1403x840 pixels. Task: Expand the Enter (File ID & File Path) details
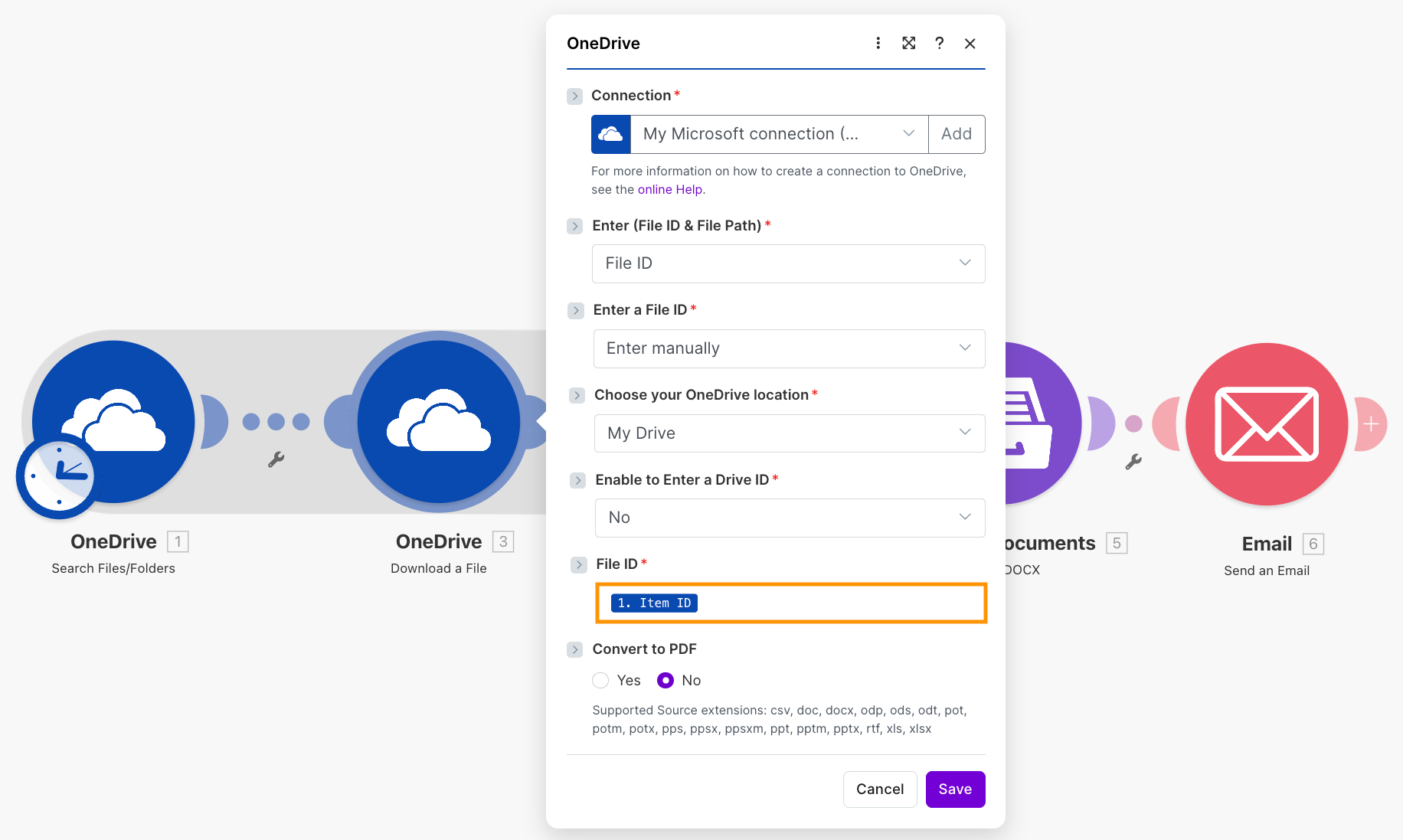tap(575, 226)
